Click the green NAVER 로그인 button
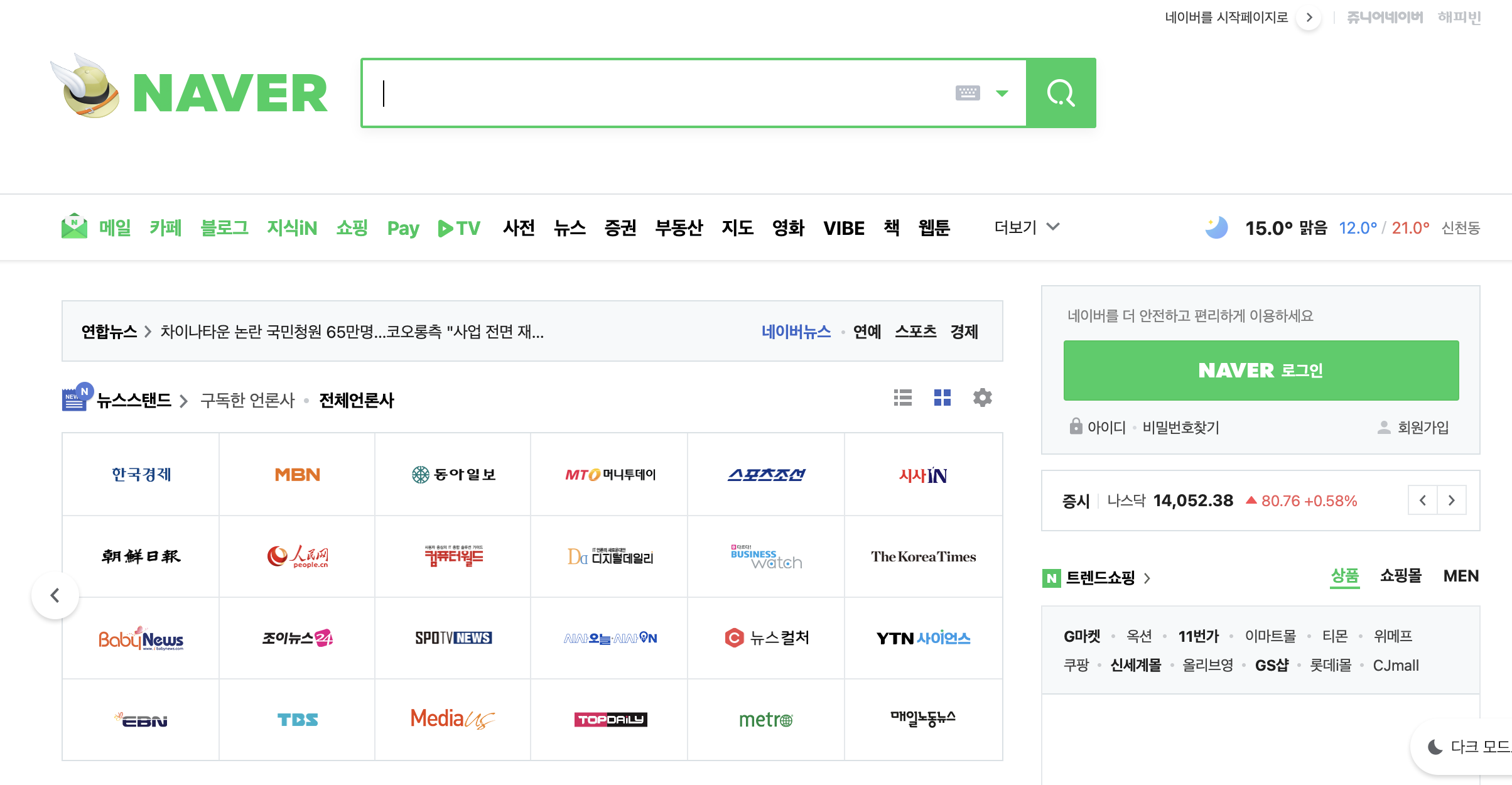 tap(1261, 371)
